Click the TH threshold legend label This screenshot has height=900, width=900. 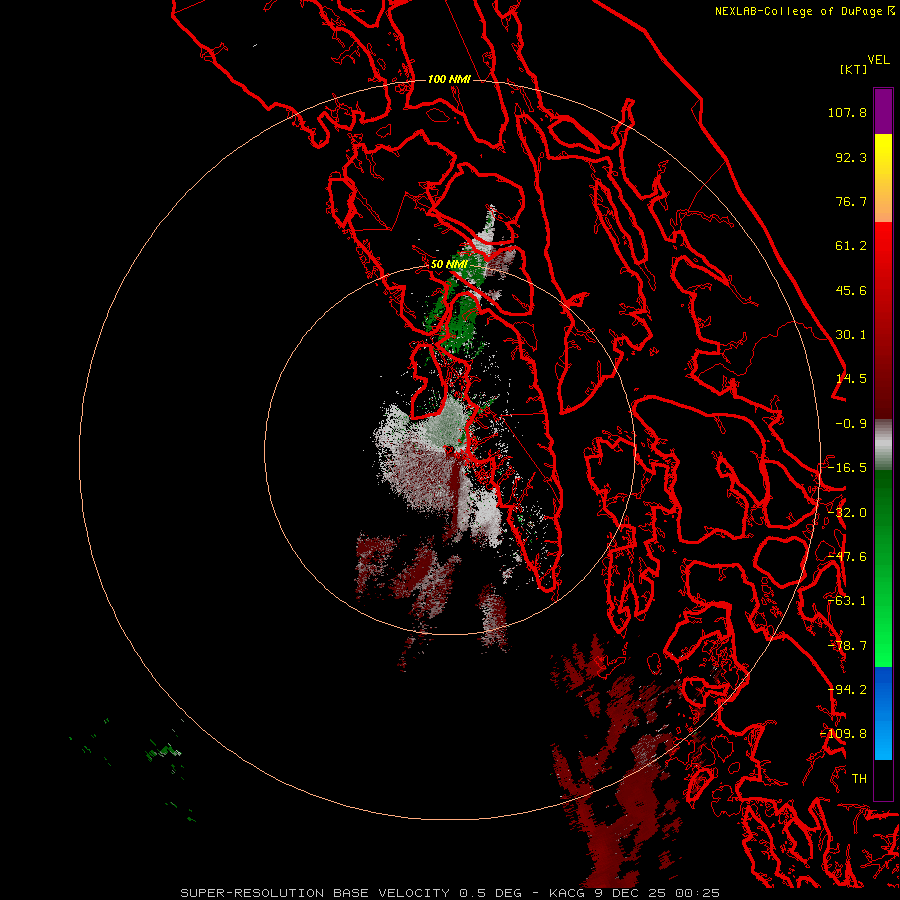(x=859, y=779)
